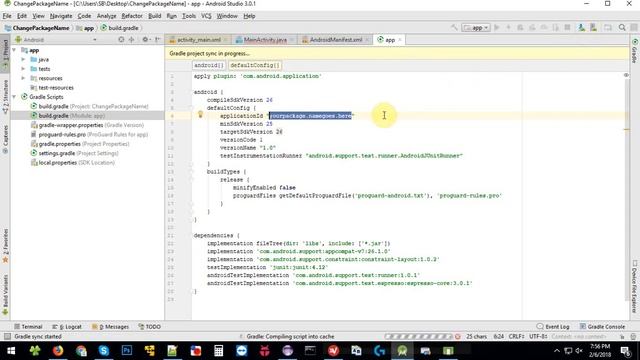Switch to activity_main.xml tab
The image size is (640, 360).
[198, 40]
